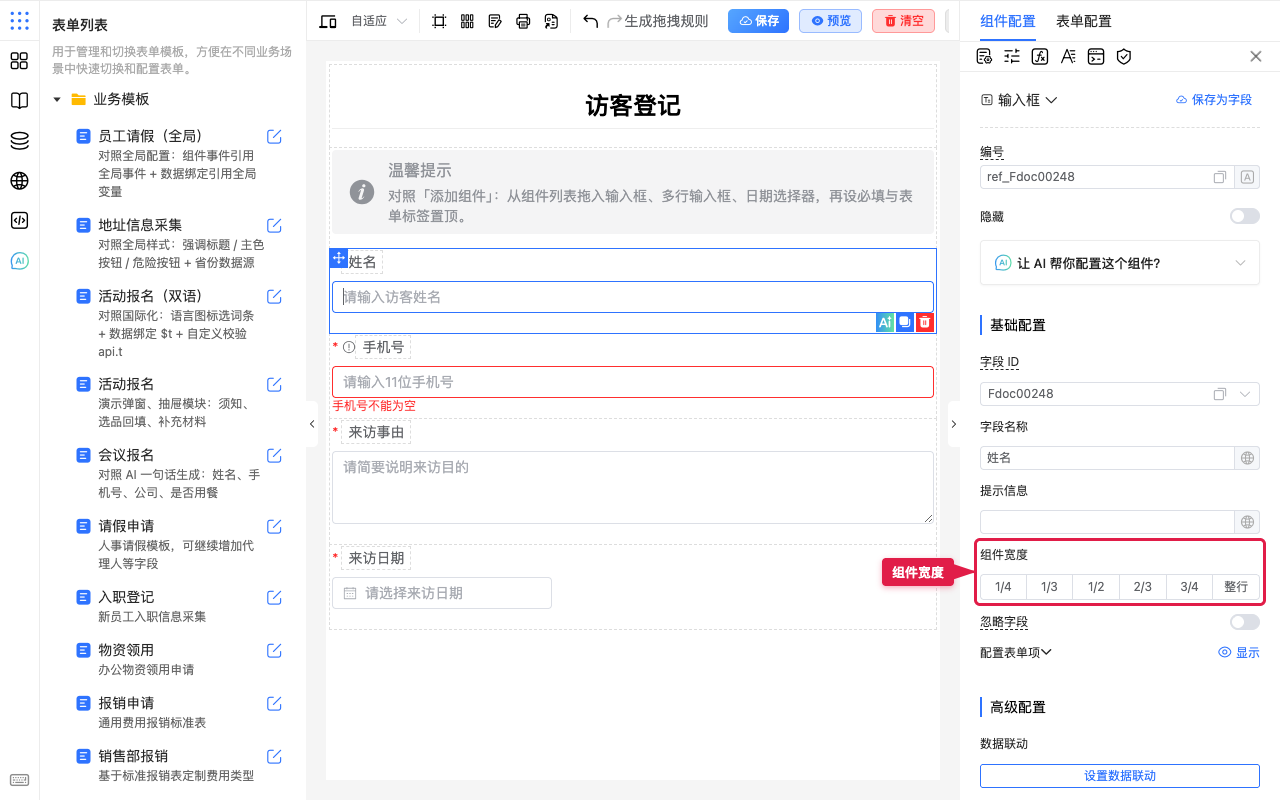Viewport: 1280px width, 800px height.
Task: Click the 预览 preview button
Action: point(830,21)
